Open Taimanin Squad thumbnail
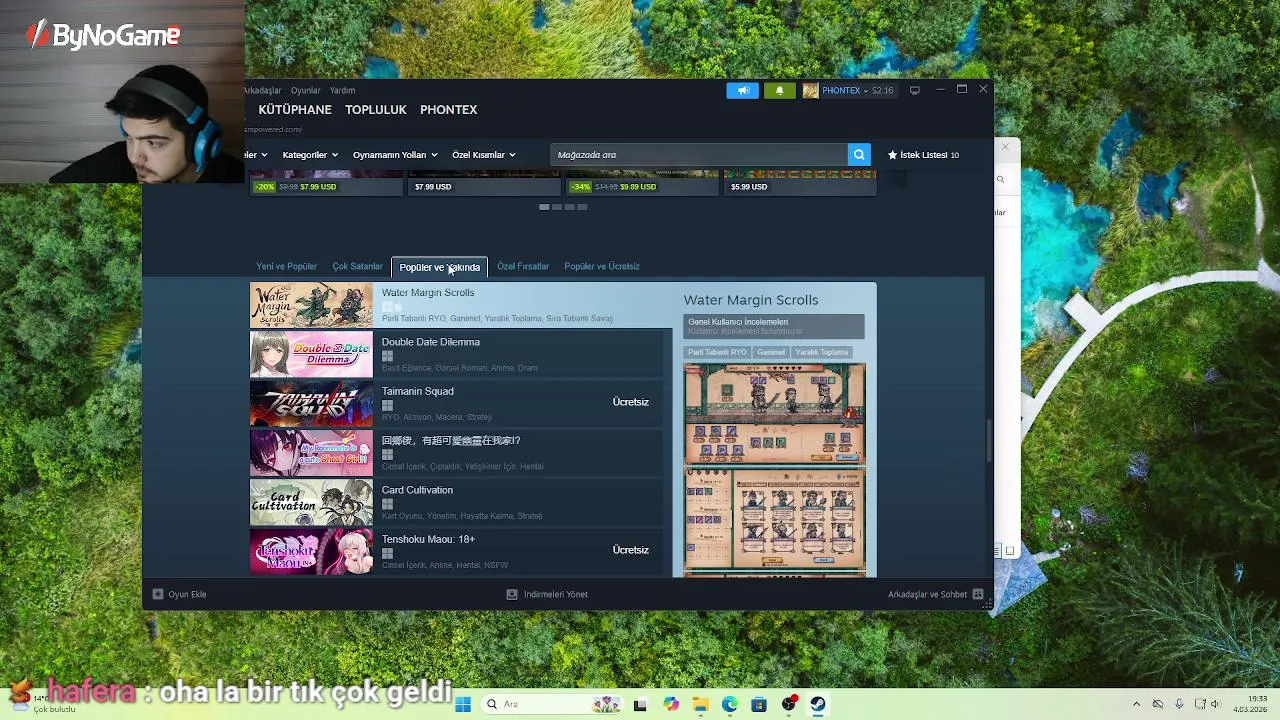This screenshot has width=1280, height=720. (x=311, y=404)
